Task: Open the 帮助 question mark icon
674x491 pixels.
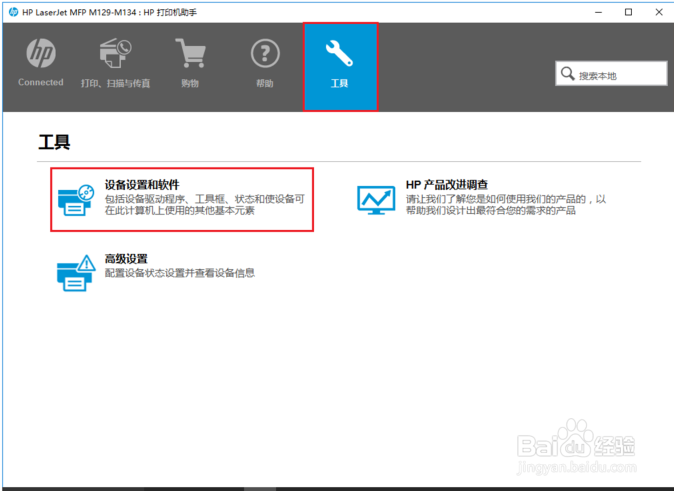Action: pyautogui.click(x=265, y=53)
